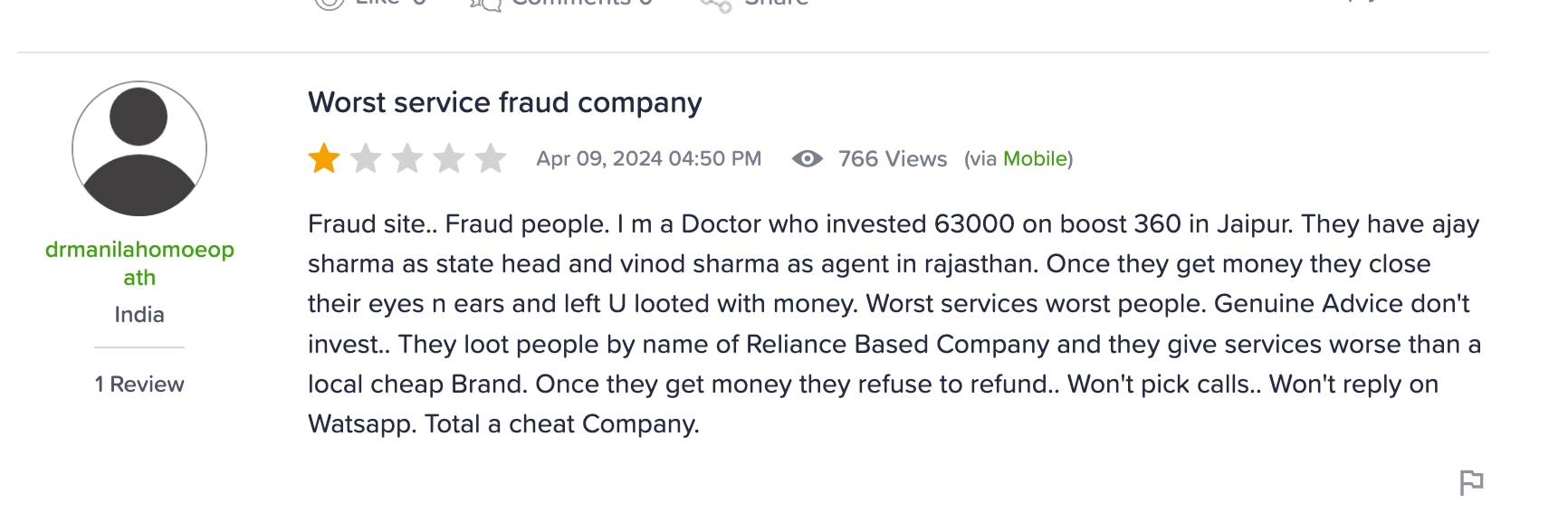The height and width of the screenshot is (532, 1568).
Task: Click the third grey rating star
Action: click(407, 159)
